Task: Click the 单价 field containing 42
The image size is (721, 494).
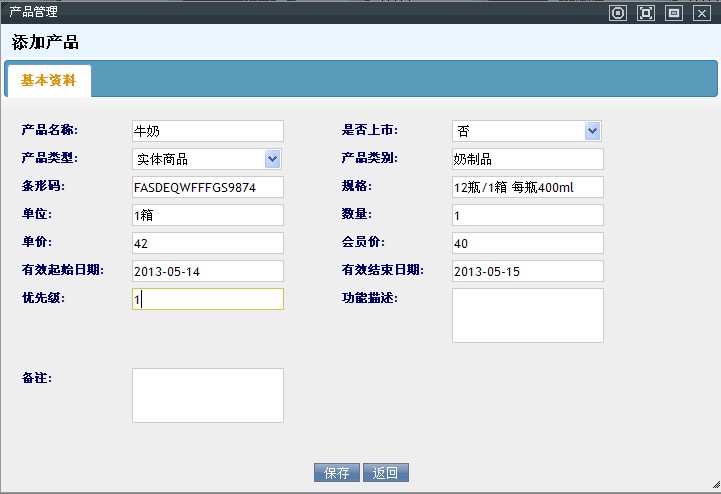Action: click(x=207, y=243)
